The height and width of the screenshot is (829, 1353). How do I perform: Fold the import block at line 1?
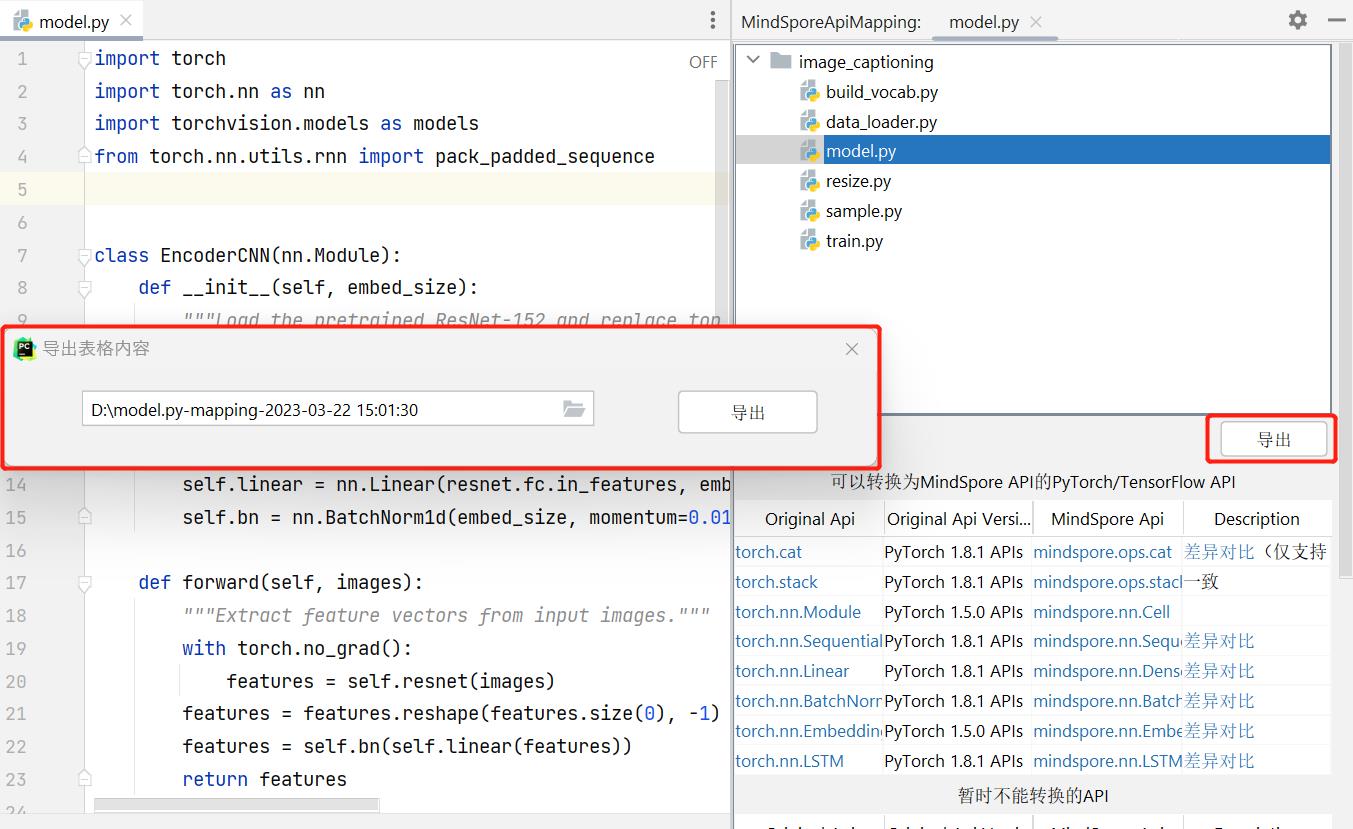tap(85, 59)
